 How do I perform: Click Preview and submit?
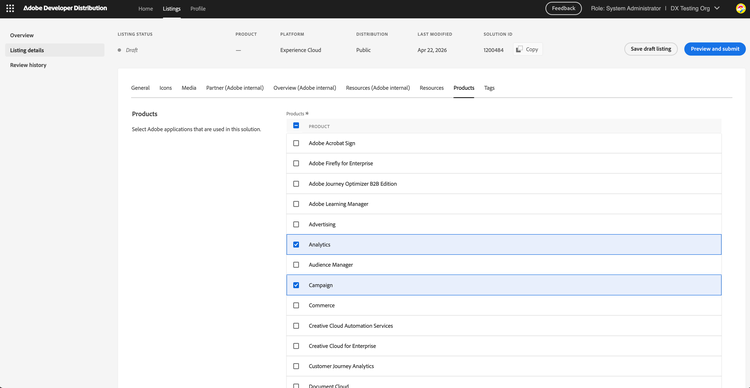tap(715, 49)
